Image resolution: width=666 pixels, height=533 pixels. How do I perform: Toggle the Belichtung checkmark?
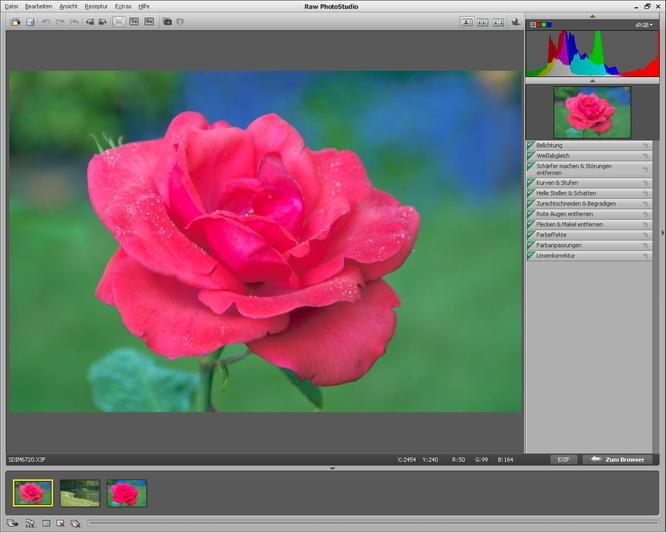coord(531,145)
